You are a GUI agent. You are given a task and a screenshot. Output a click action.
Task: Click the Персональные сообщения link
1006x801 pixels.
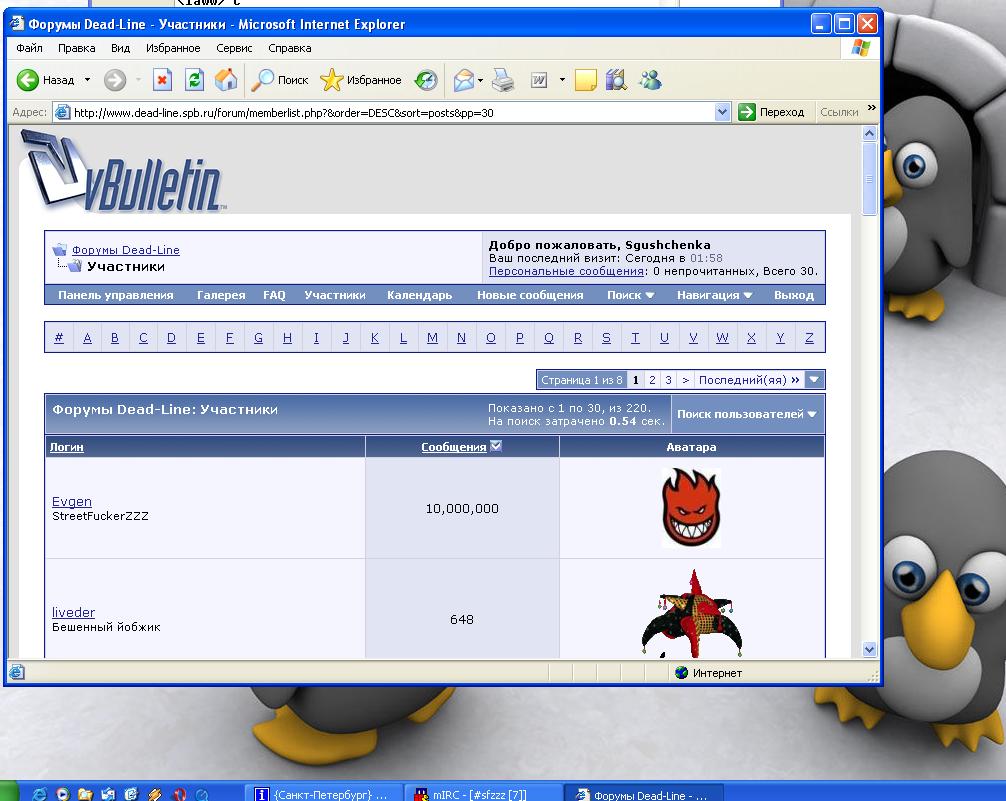pyautogui.click(x=566, y=271)
